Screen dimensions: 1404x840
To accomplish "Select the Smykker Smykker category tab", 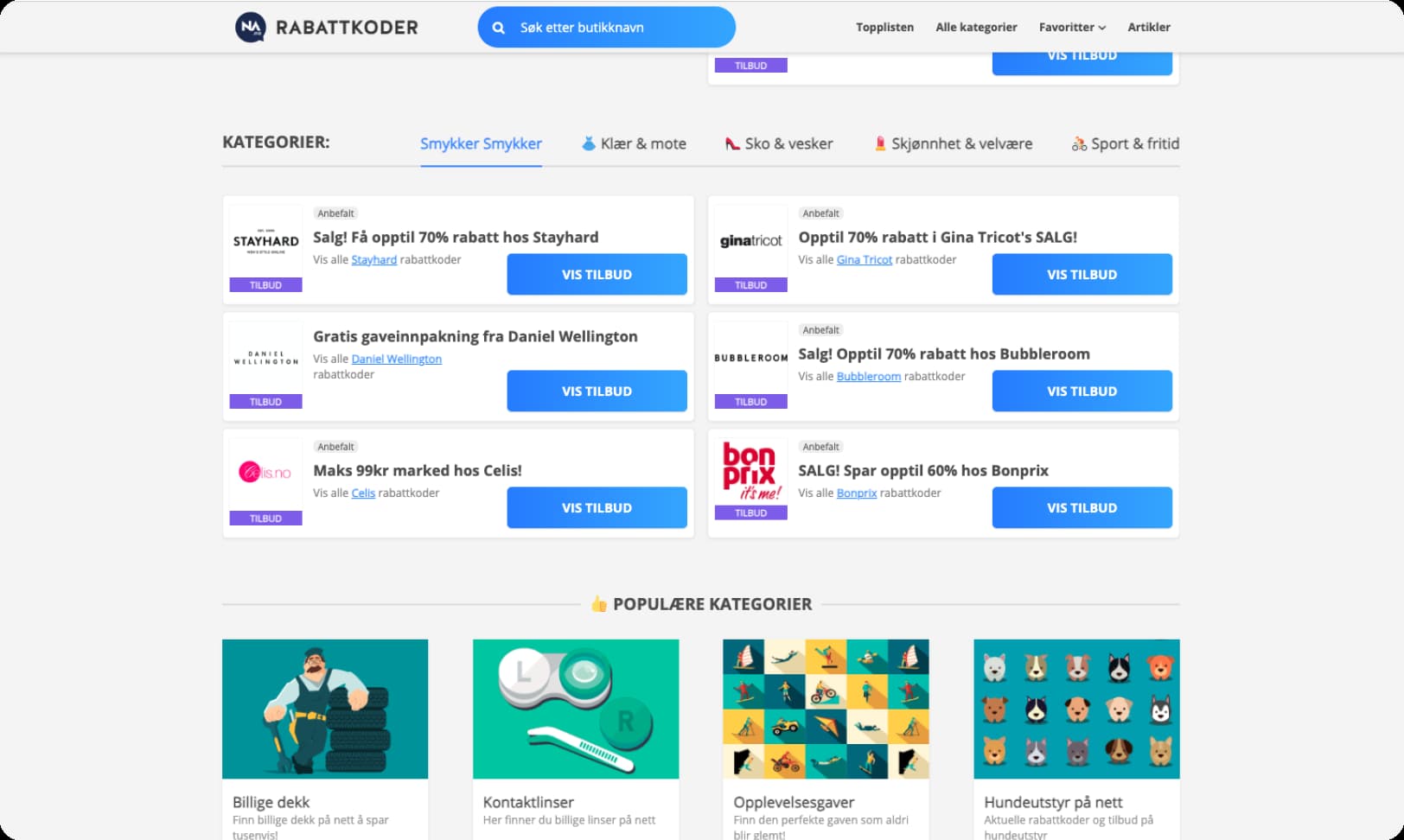I will pos(481,143).
